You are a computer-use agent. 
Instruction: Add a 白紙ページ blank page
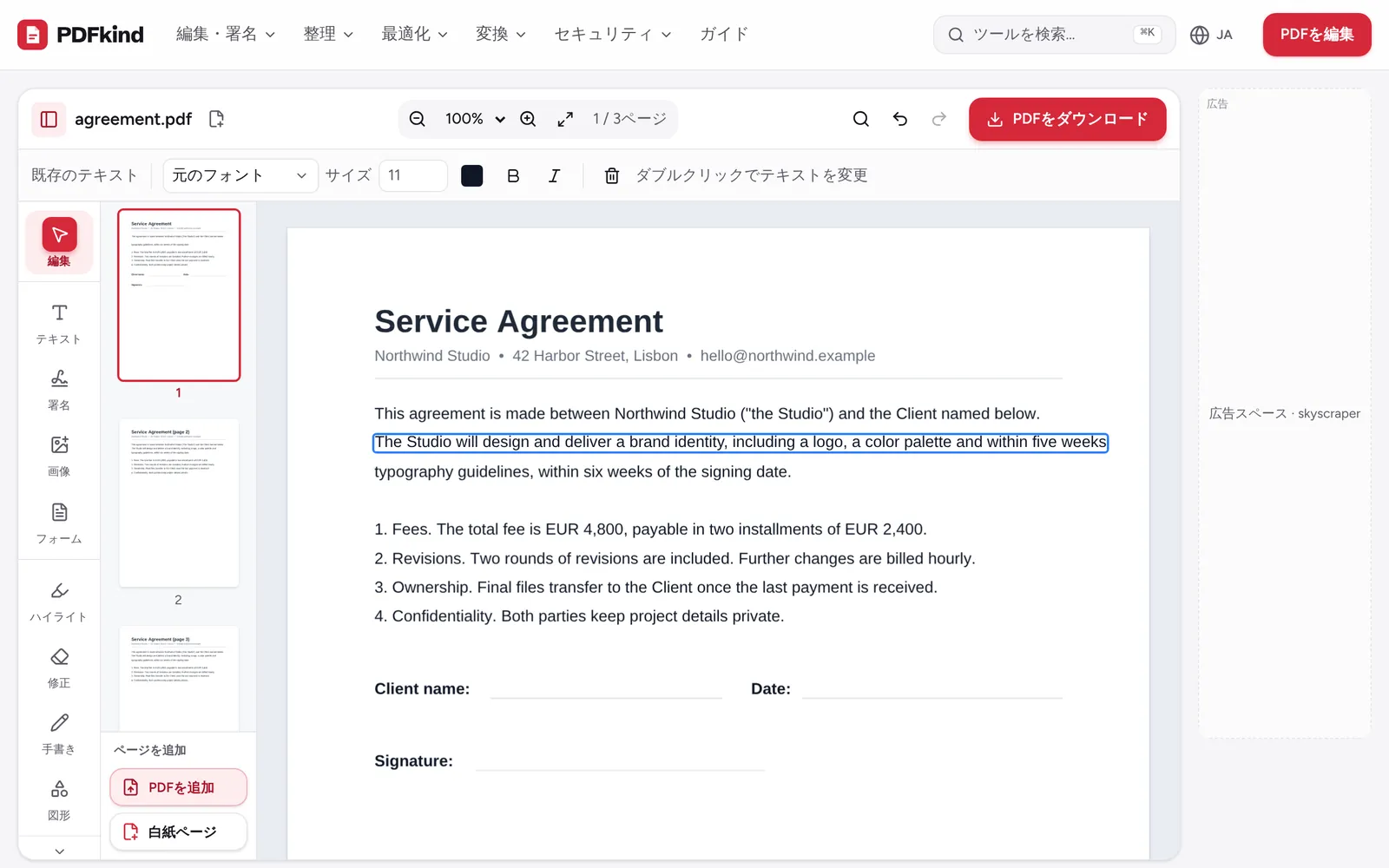[x=179, y=832]
